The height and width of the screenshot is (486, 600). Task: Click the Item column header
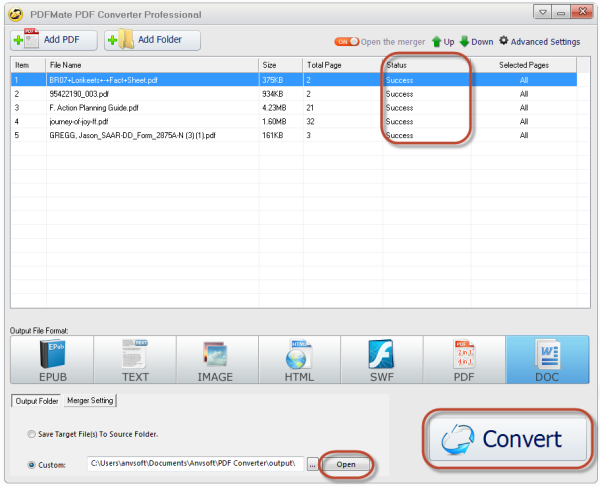tap(28, 65)
